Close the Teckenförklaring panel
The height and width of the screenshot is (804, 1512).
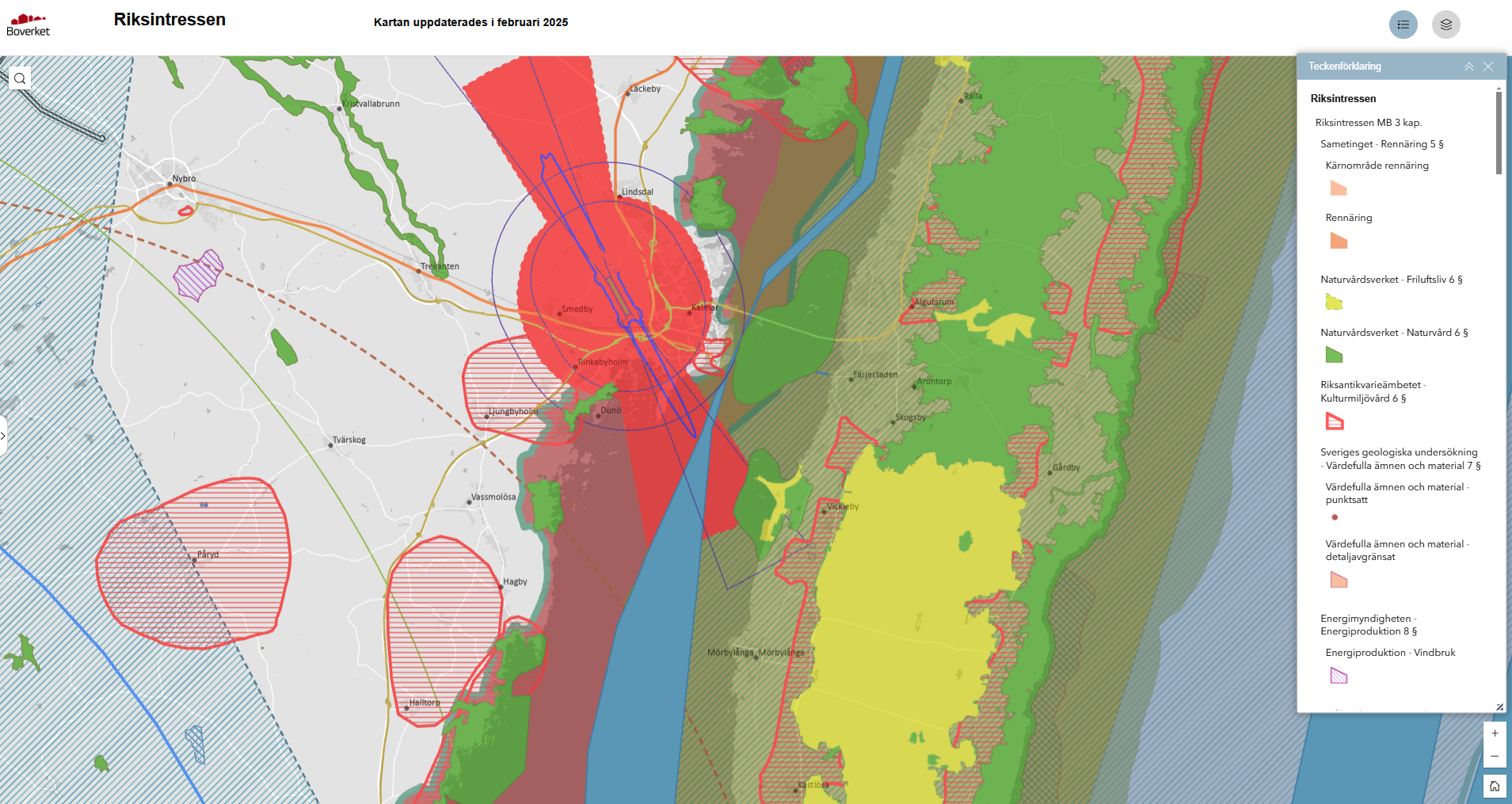1488,67
